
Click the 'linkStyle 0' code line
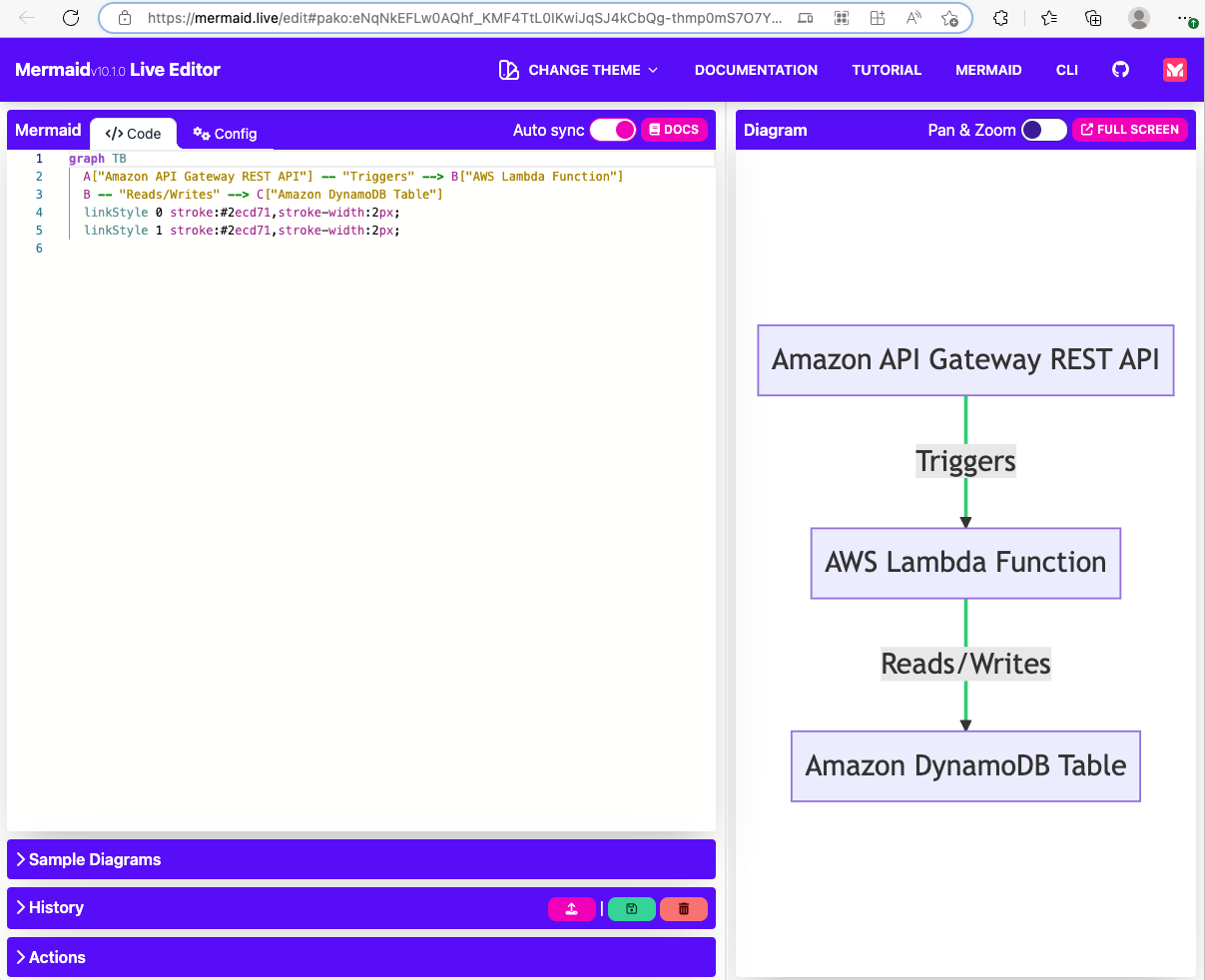pos(242,213)
